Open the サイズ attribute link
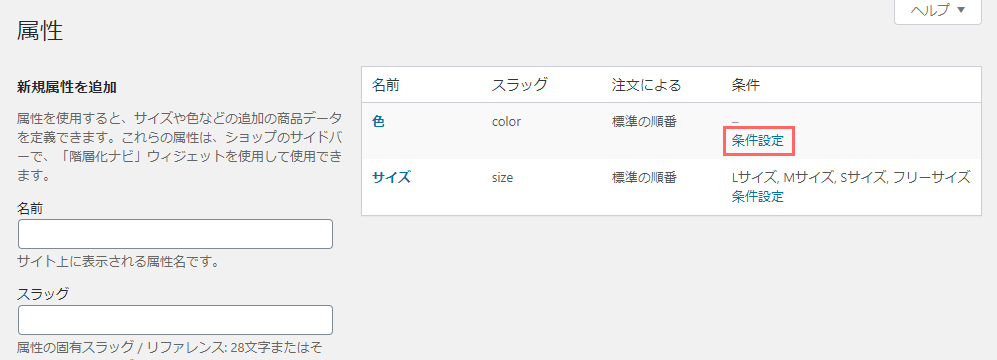Image resolution: width=997 pixels, height=360 pixels. 391,177
